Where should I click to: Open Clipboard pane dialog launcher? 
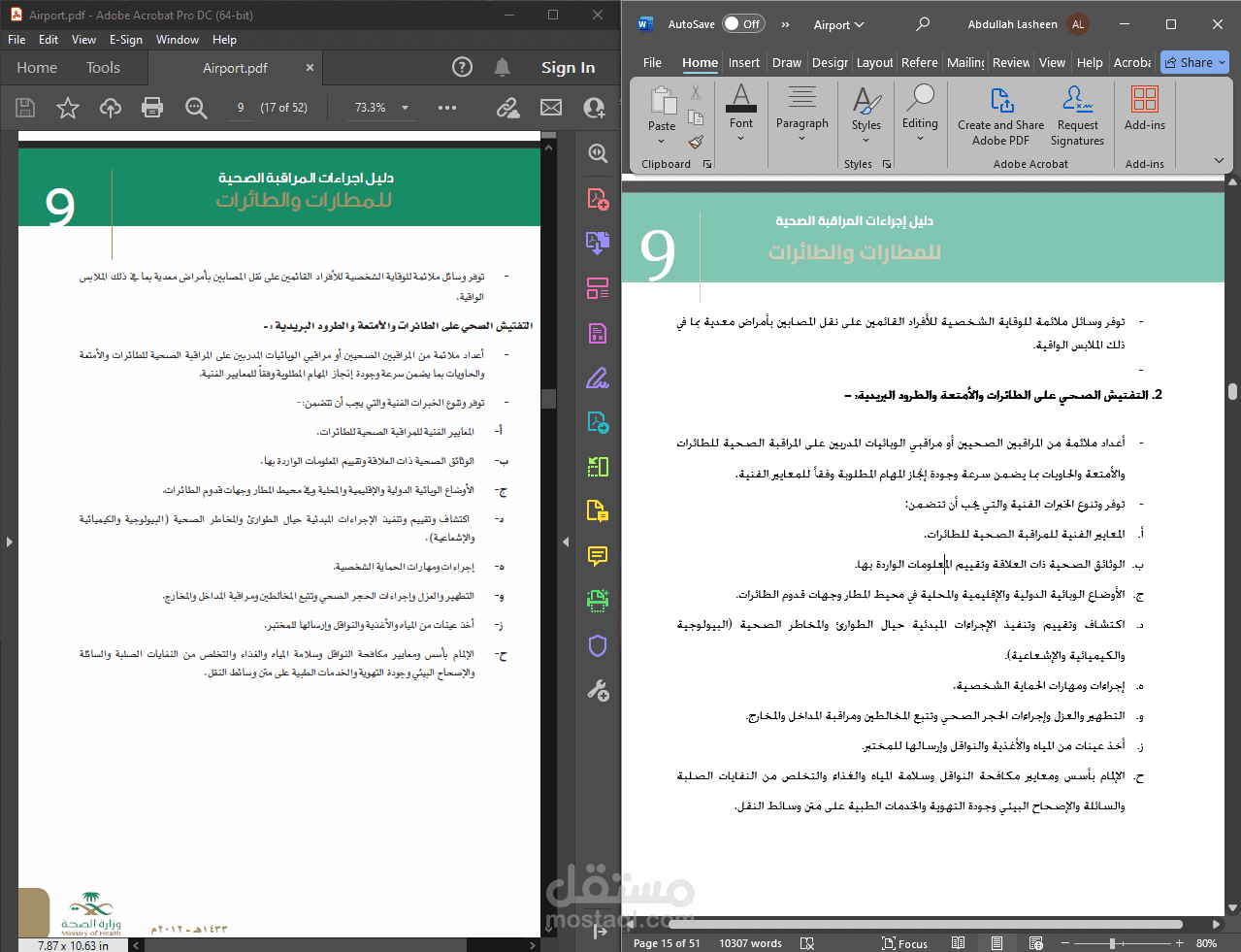pyautogui.click(x=707, y=164)
